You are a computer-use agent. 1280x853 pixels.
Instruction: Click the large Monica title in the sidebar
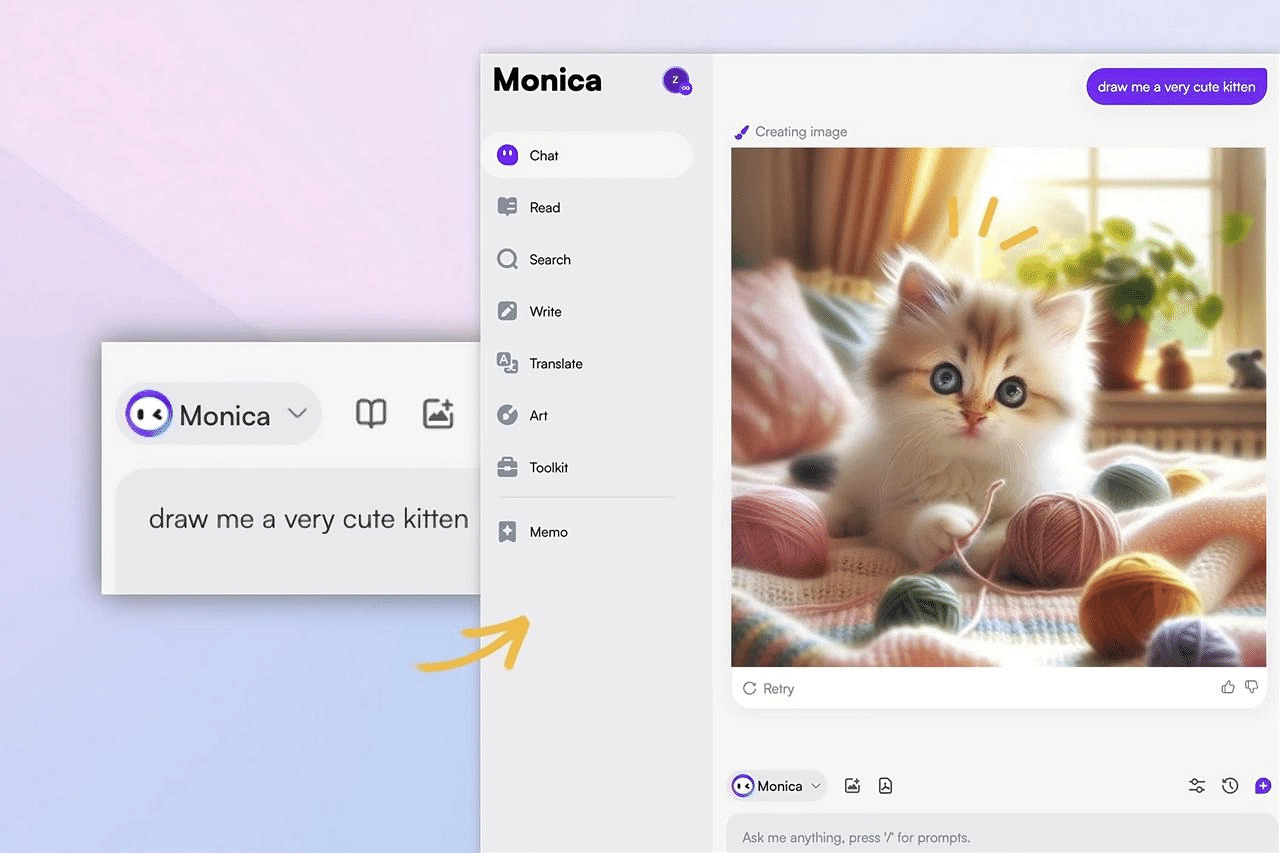coord(547,80)
